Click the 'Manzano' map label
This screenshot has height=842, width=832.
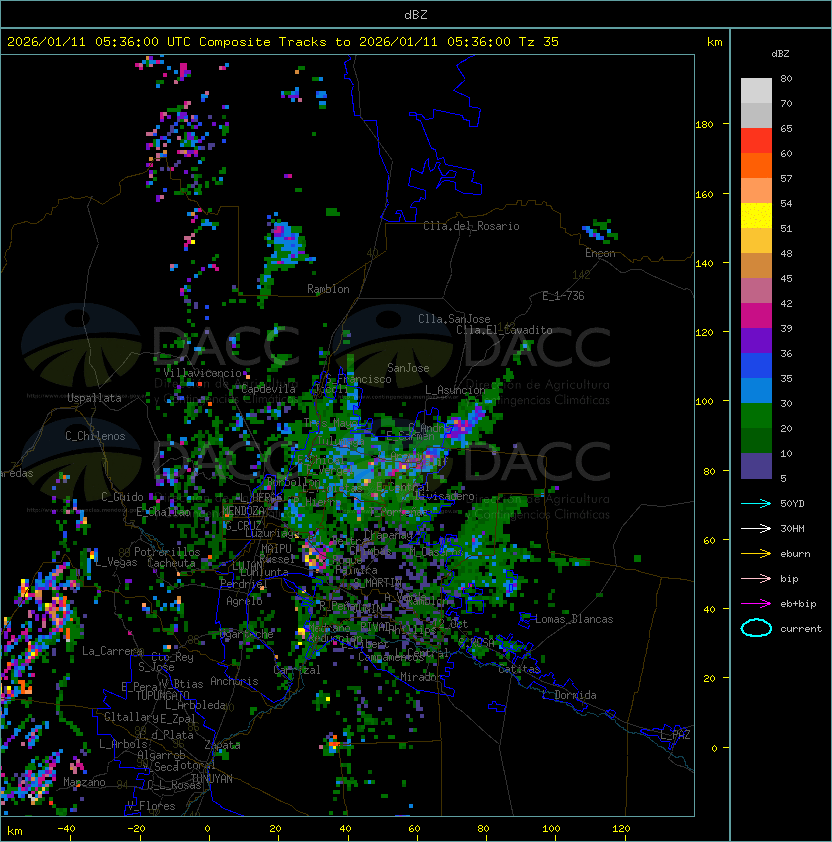[x=84, y=782]
